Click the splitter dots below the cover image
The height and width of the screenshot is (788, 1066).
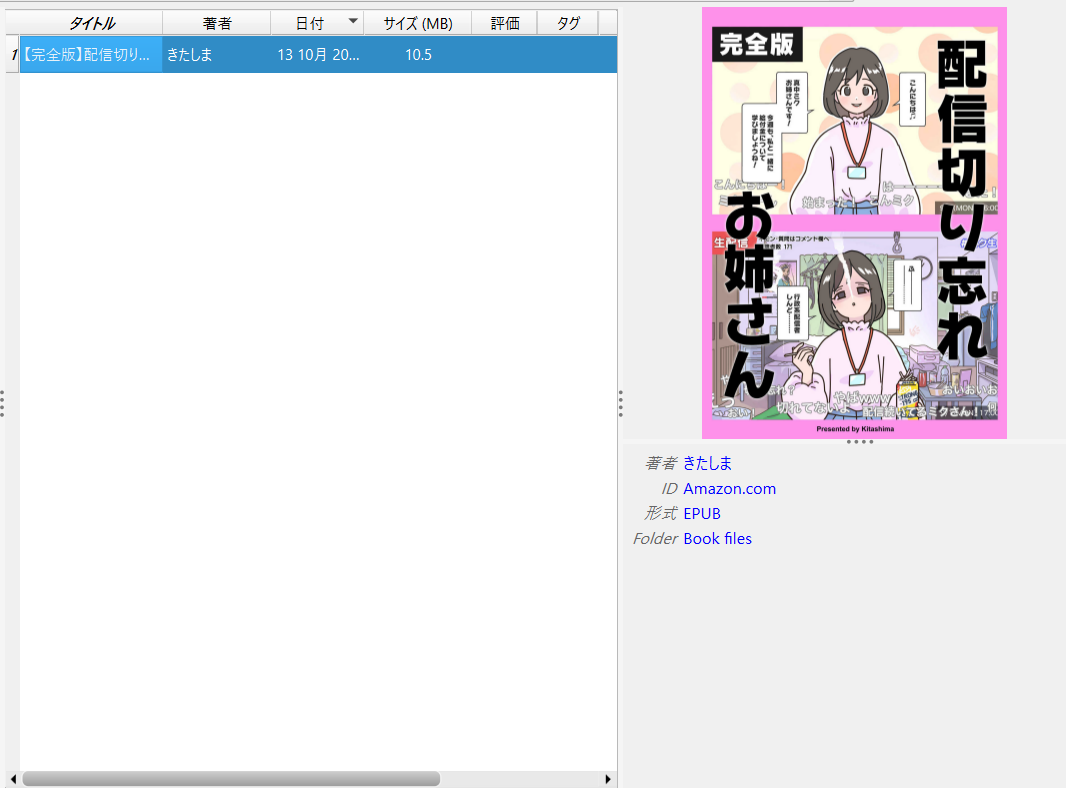tap(859, 441)
